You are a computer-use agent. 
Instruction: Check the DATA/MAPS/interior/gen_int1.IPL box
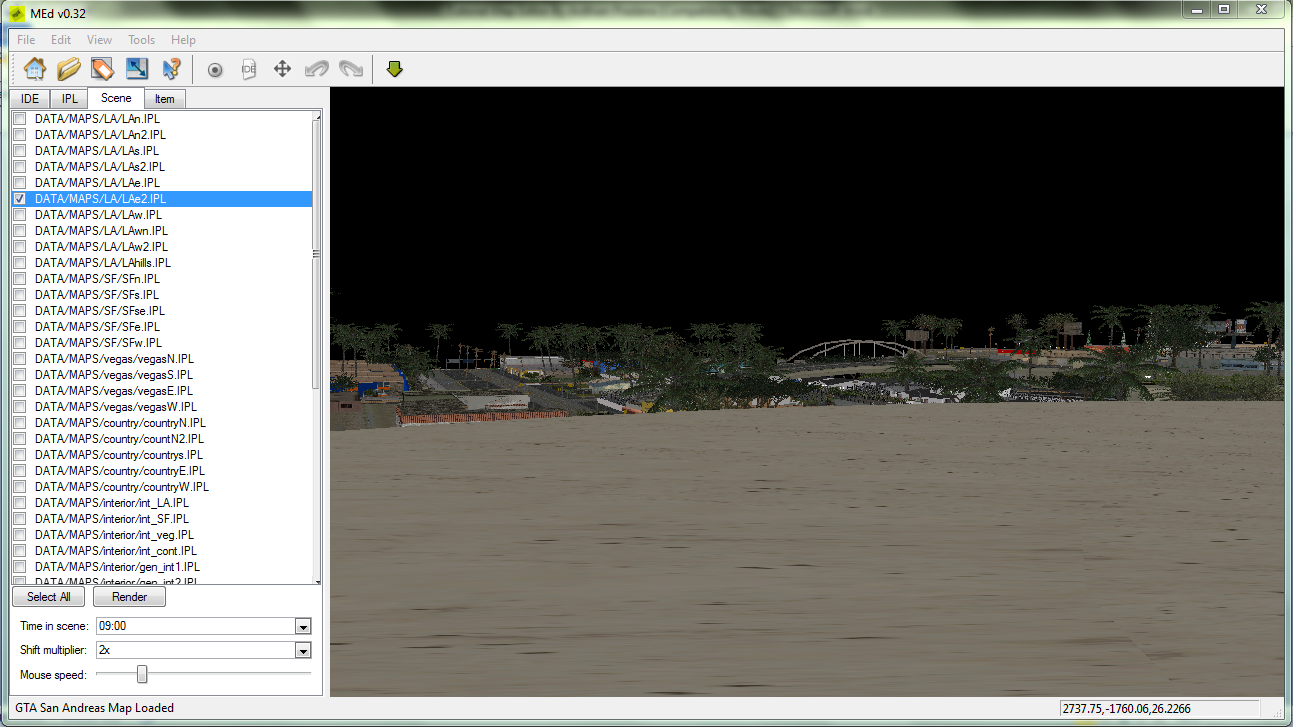click(20, 567)
